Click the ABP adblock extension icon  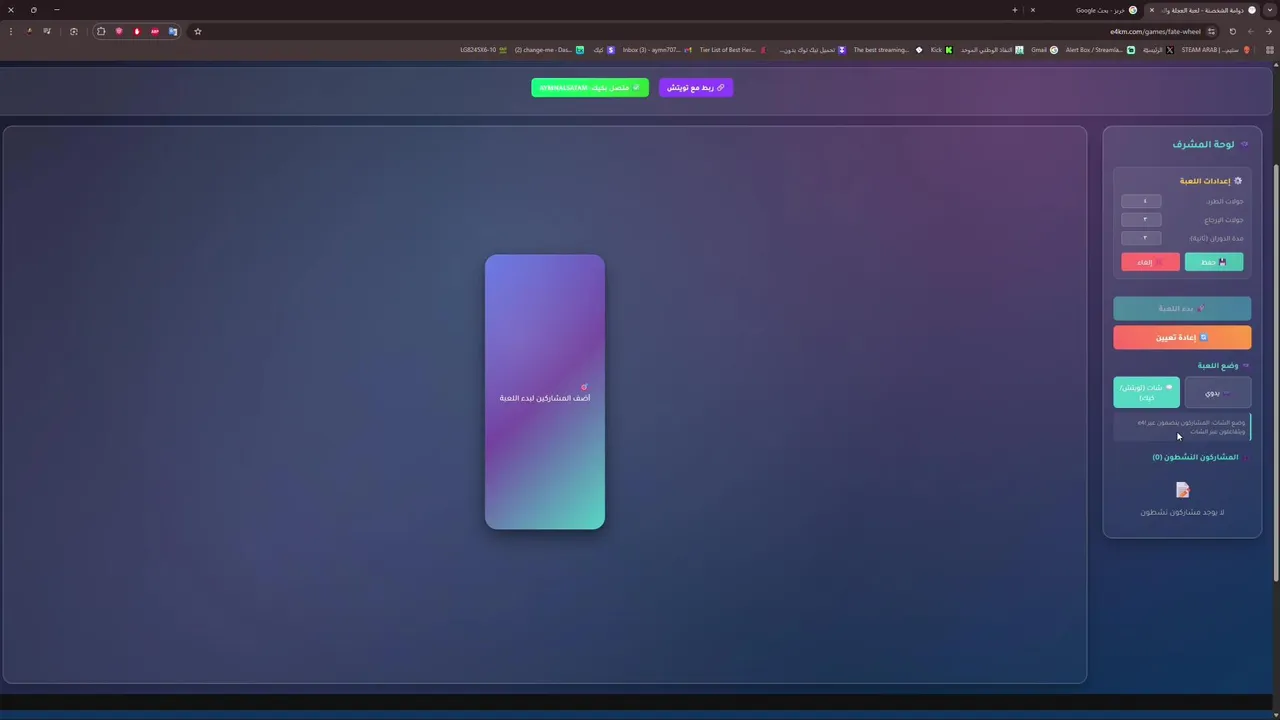pyautogui.click(x=155, y=31)
